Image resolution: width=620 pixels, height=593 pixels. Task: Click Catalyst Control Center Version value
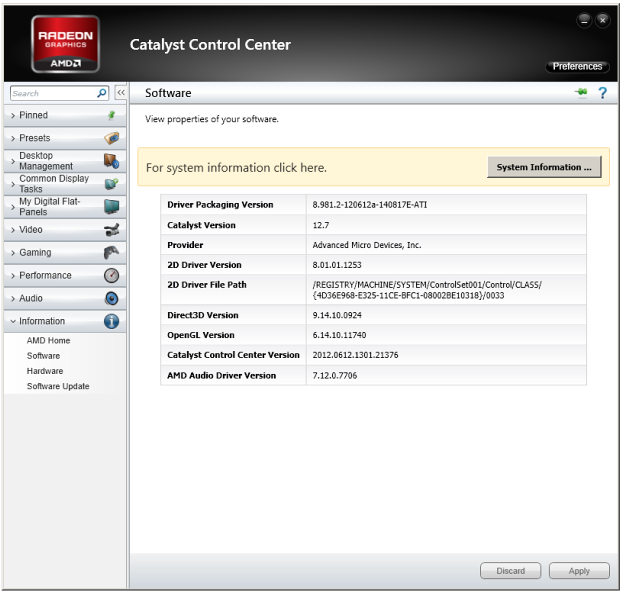pos(355,355)
